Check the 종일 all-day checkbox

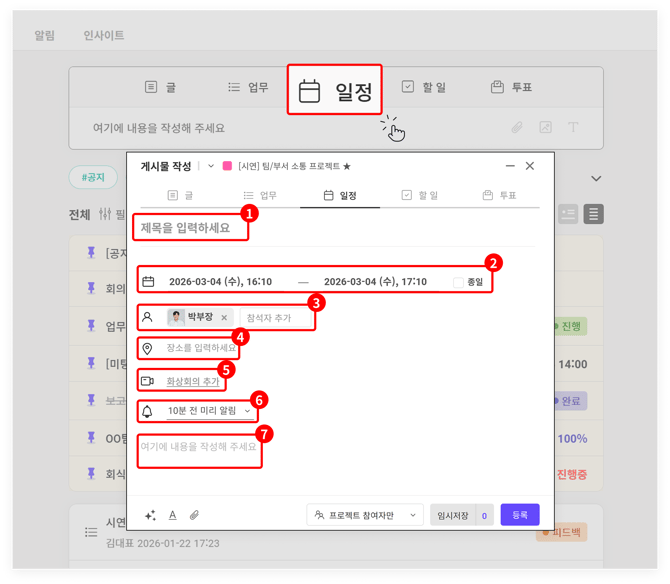[x=458, y=283]
